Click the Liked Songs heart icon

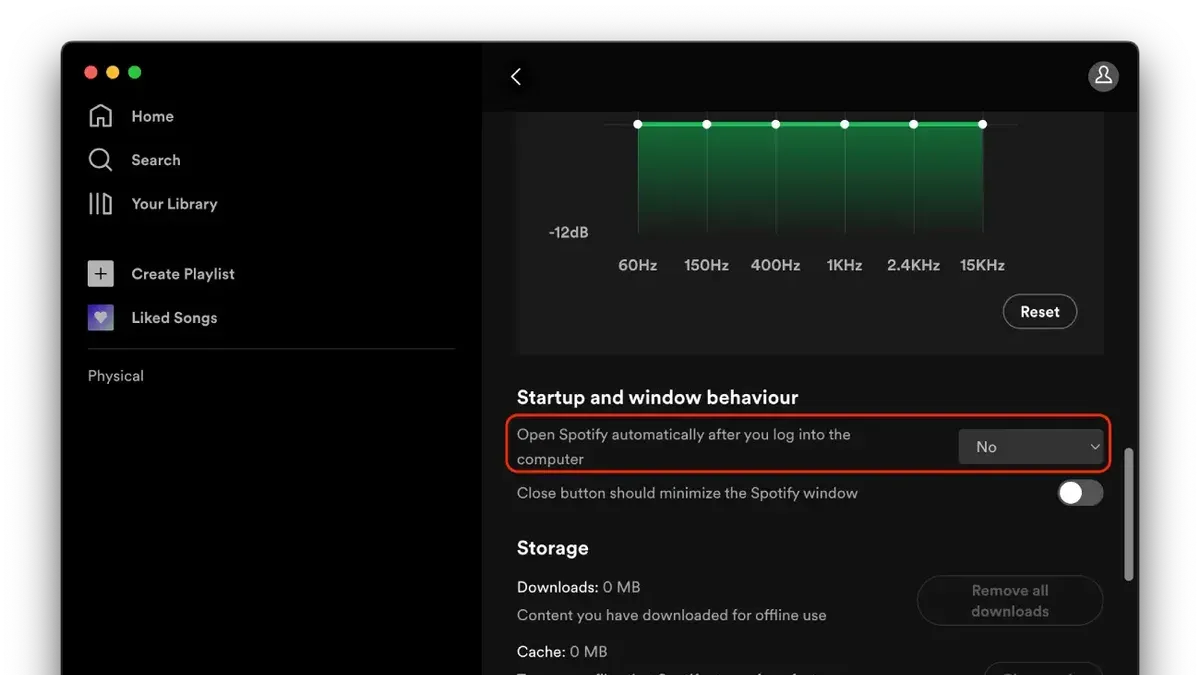click(x=101, y=318)
